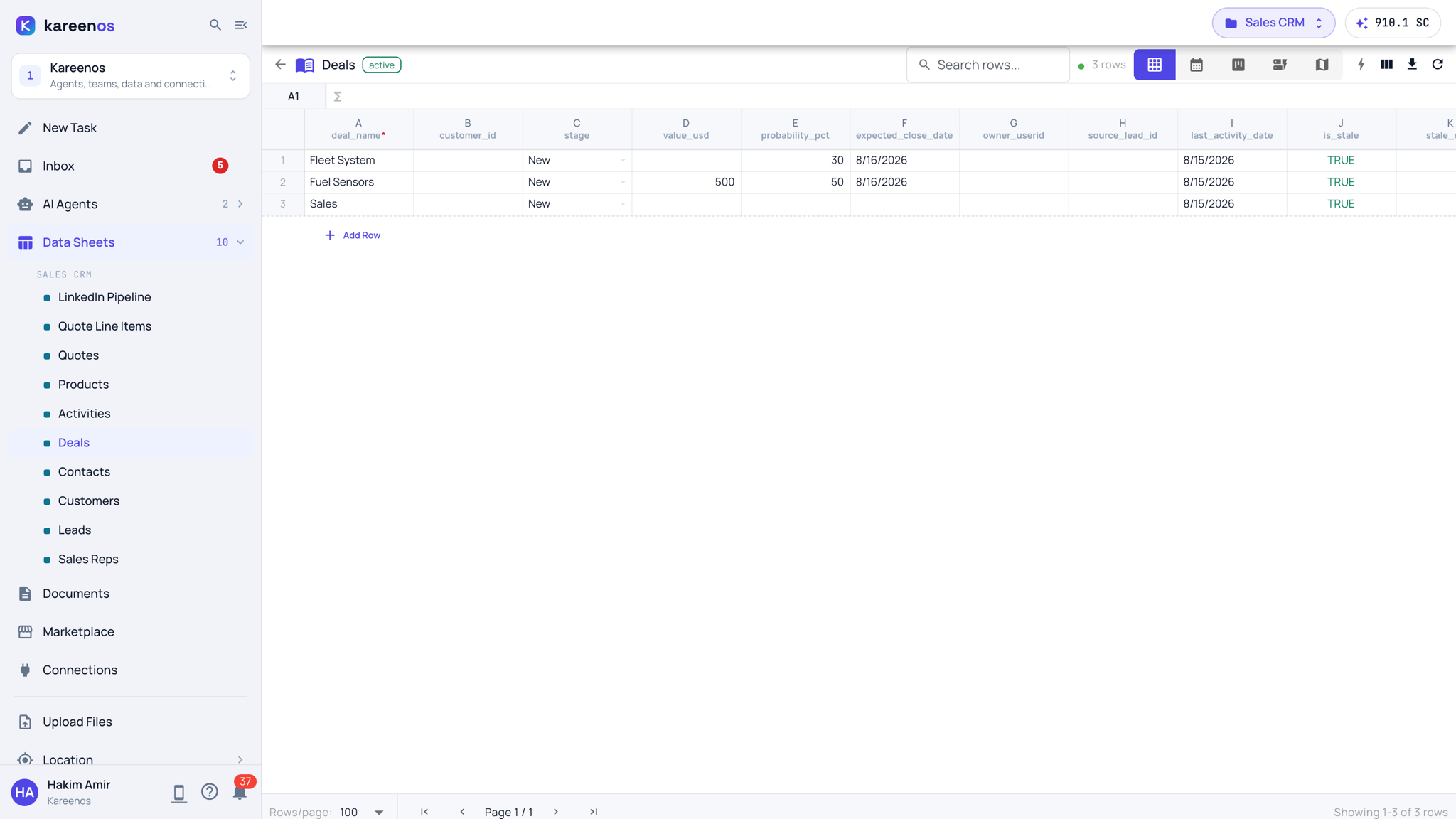Viewport: 1456px width, 819px height.
Task: Open the column settings icon
Action: (x=1386, y=65)
